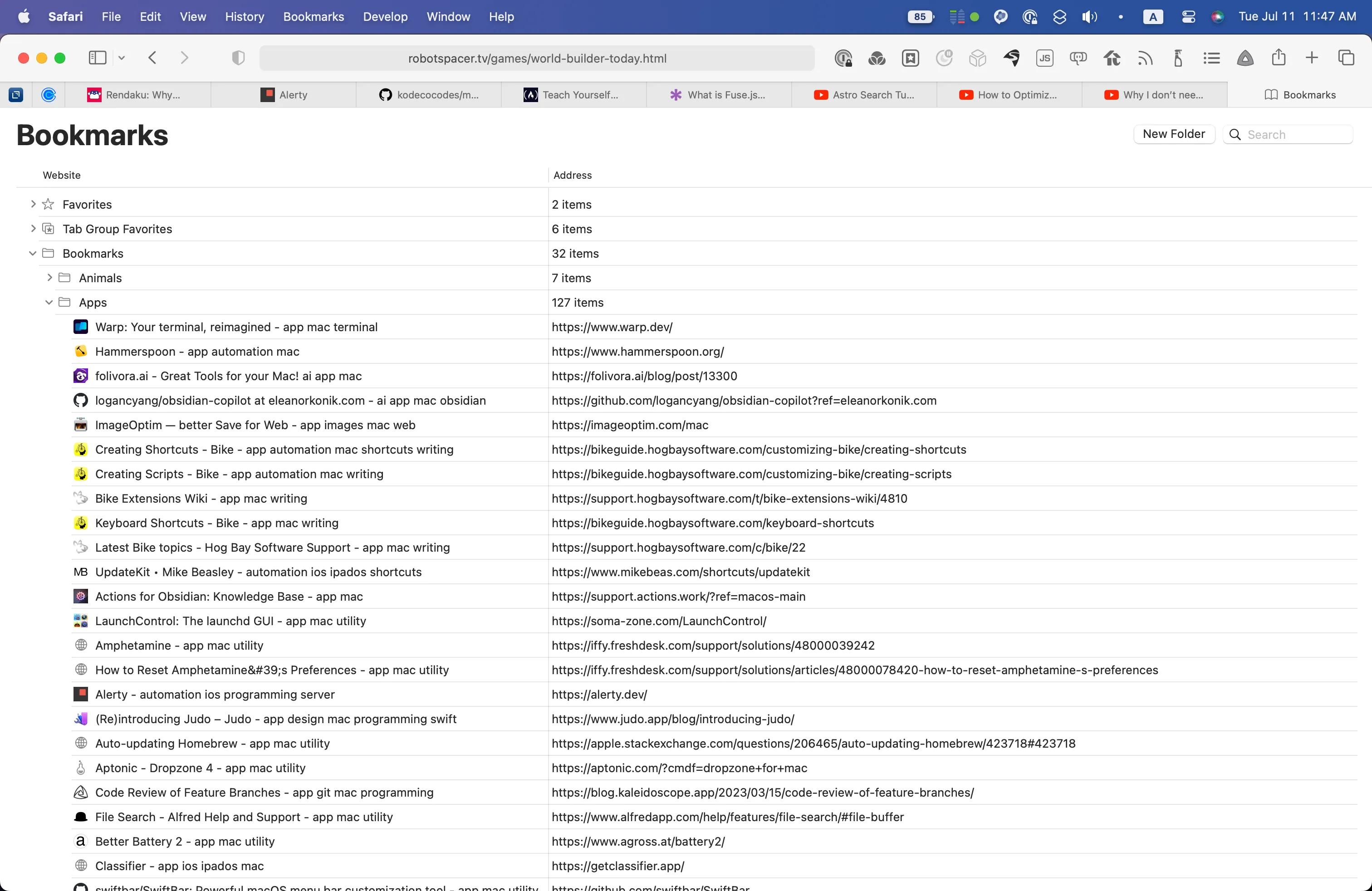Expand the Tab Group Favorites folder
The height and width of the screenshot is (891, 1372).
pyautogui.click(x=33, y=229)
